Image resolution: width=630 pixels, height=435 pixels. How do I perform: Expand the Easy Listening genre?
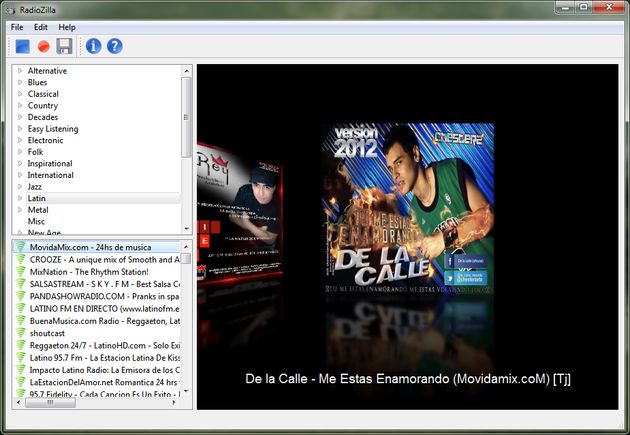pos(20,129)
